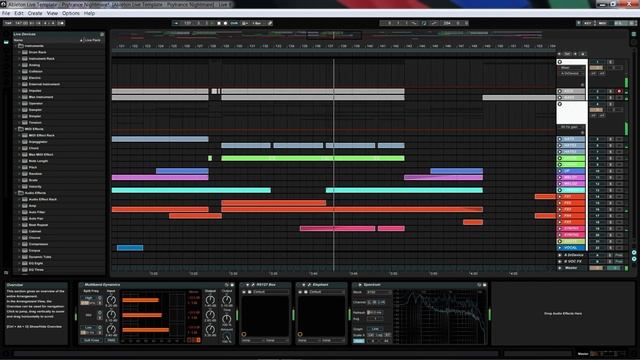
Task: Click the BASS track unfold icon
Action: point(560,98)
